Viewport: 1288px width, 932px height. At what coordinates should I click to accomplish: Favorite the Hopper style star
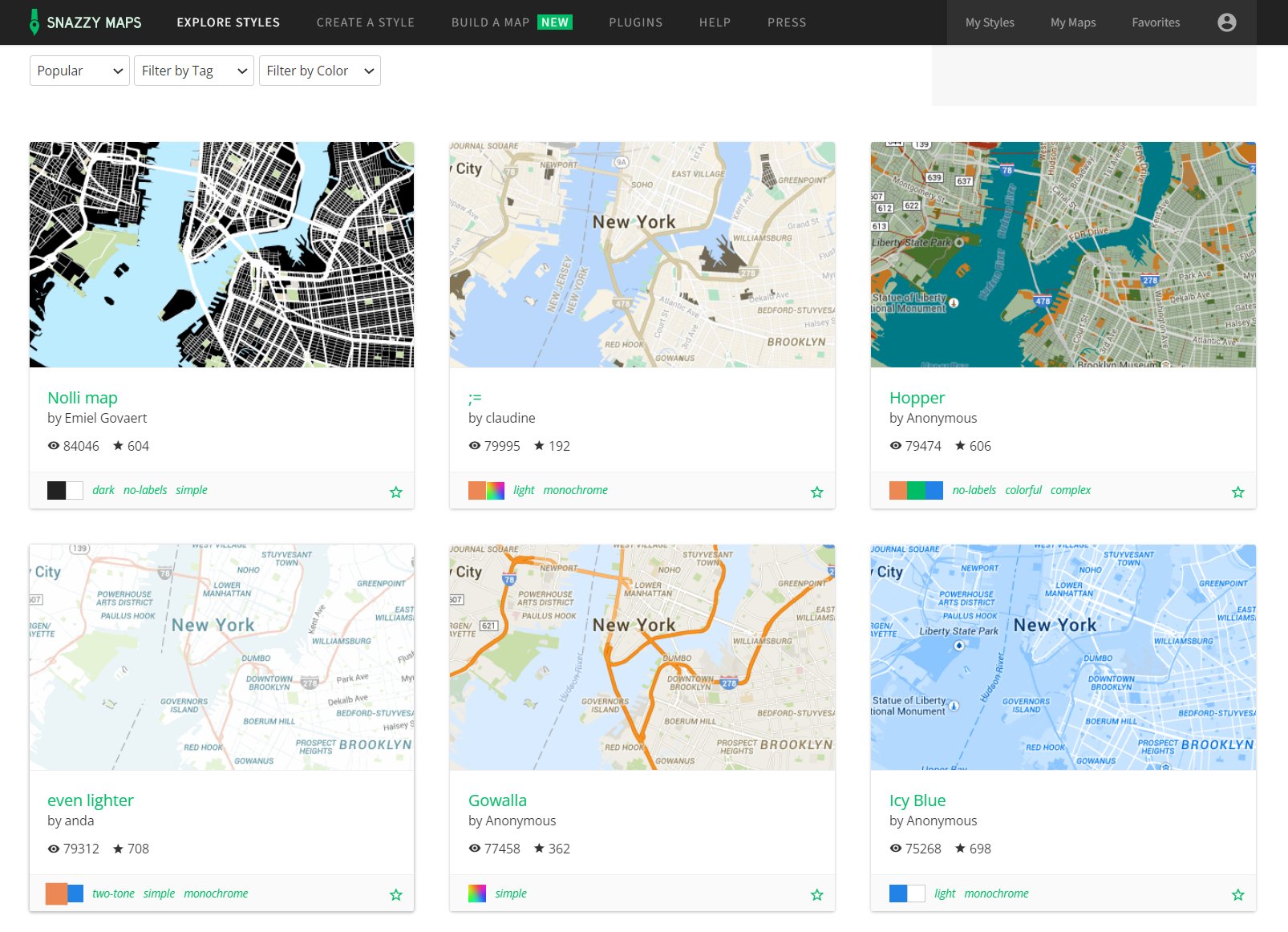[1238, 492]
